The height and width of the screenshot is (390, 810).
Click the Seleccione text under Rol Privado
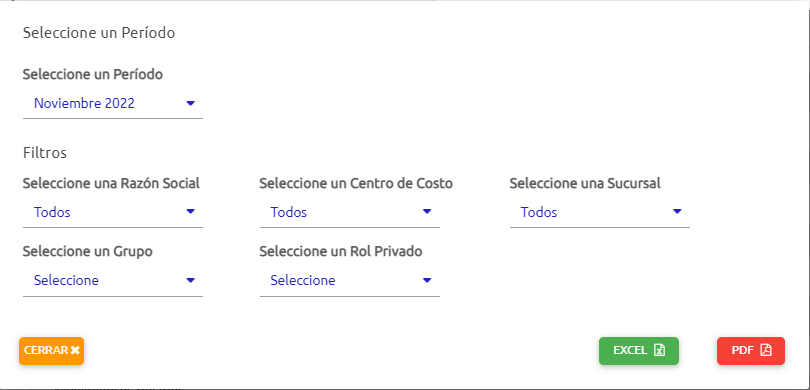(303, 280)
